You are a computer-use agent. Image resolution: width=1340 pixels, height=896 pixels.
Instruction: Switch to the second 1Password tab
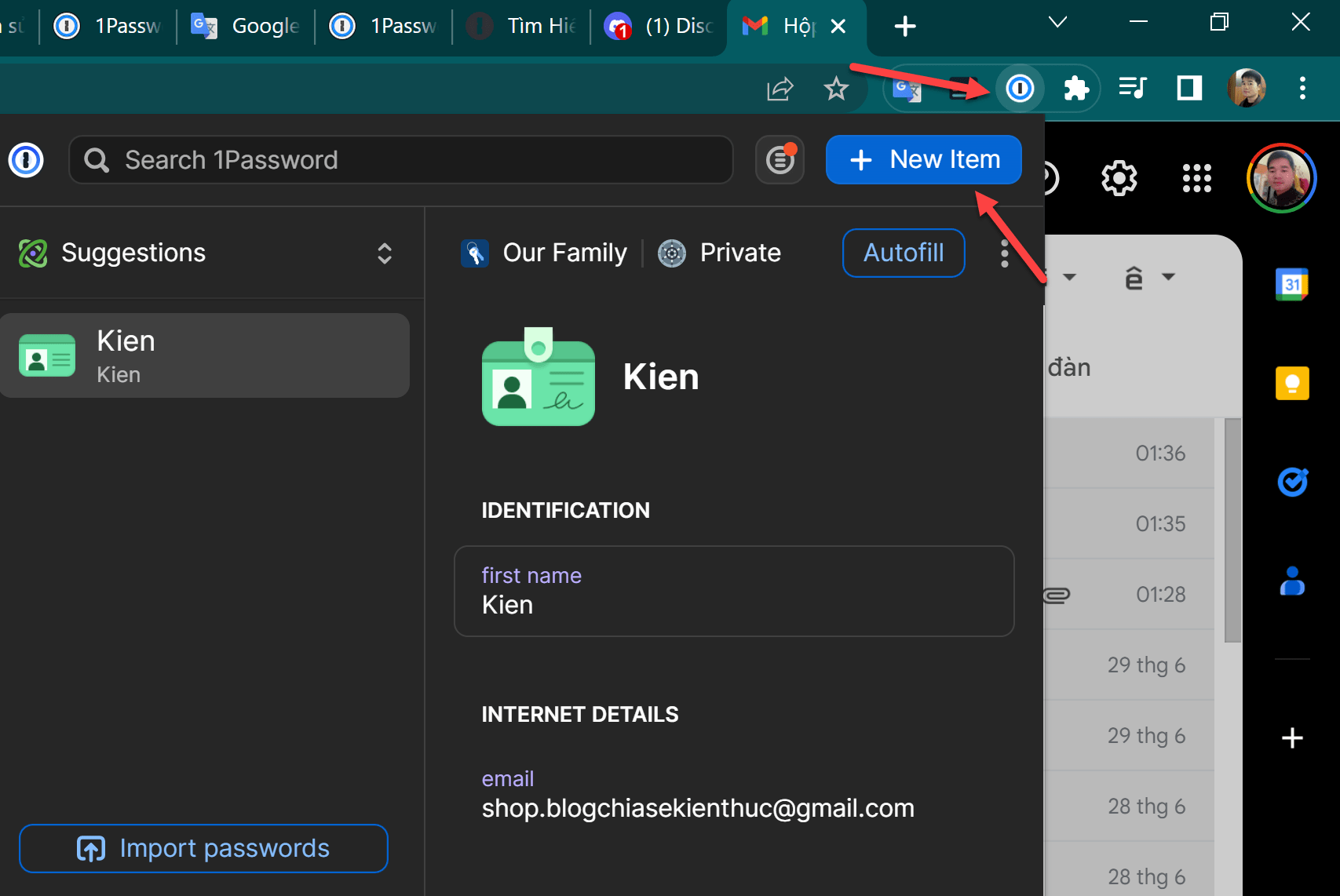tap(384, 26)
